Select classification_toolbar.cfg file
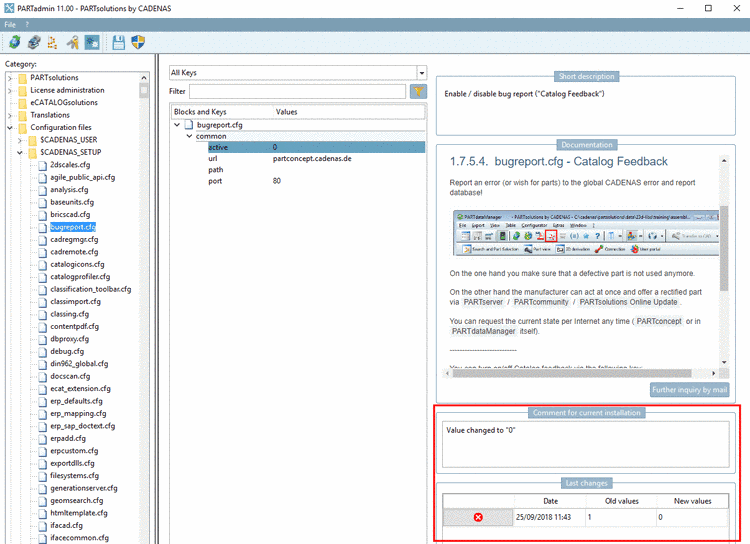750x544 pixels. pyautogui.click(x=91, y=289)
